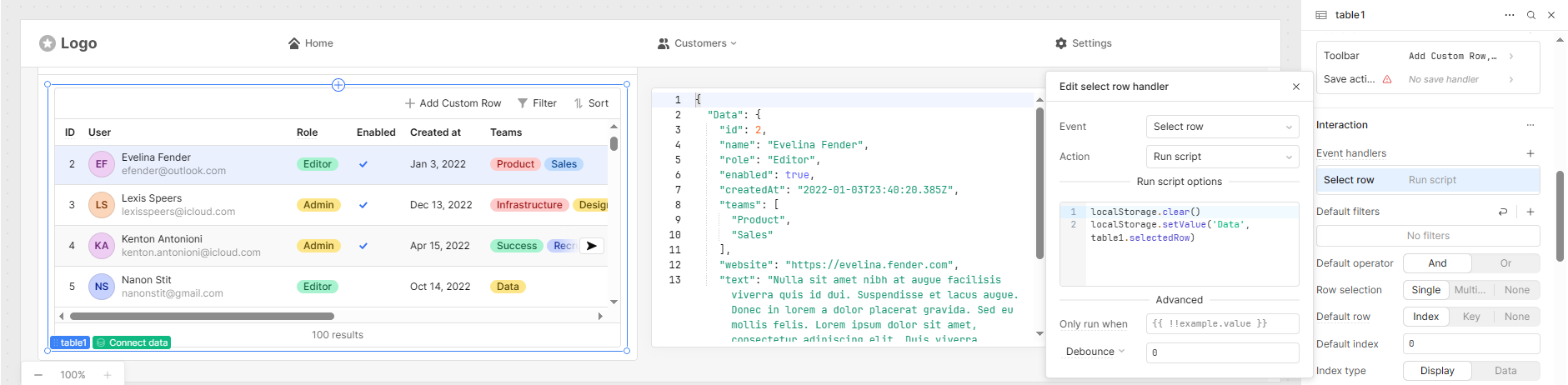1568x385 pixels.
Task: Set Row selection to None
Action: click(1516, 290)
